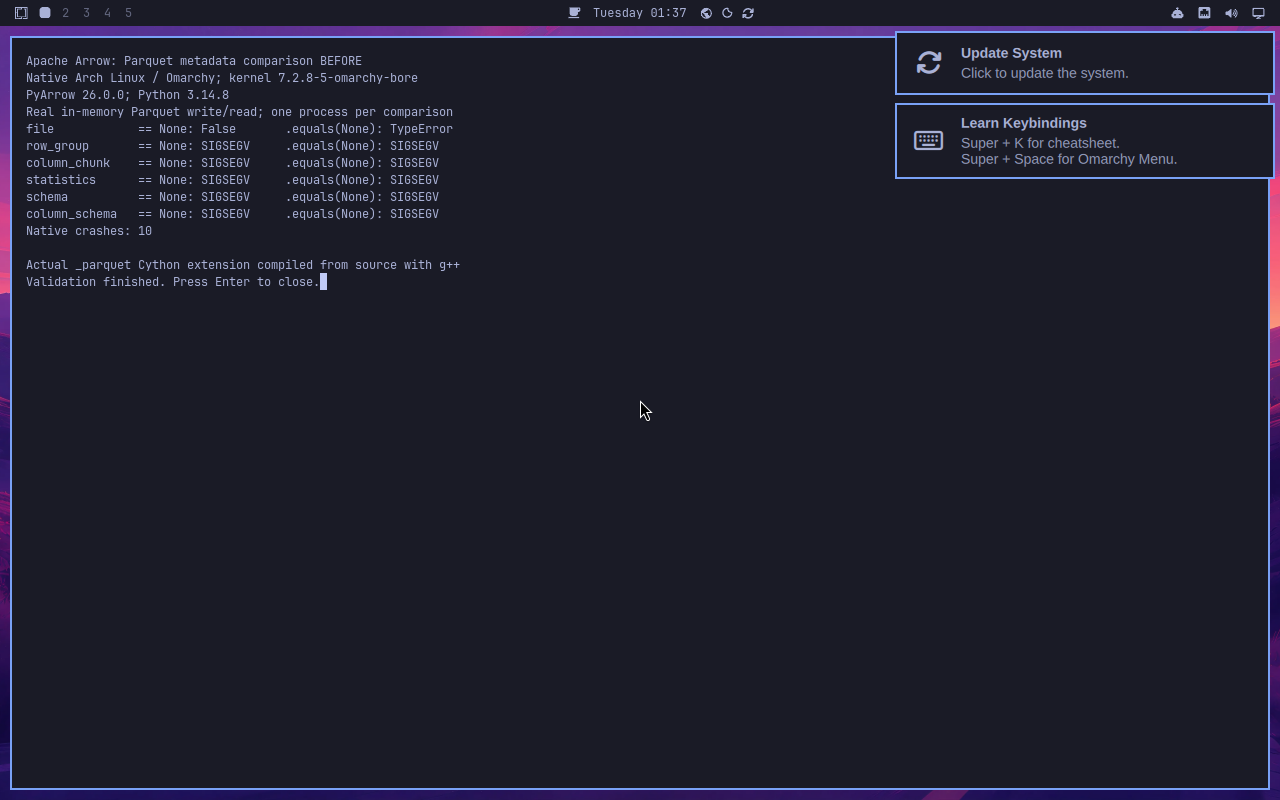
Task: Click the 'TypeError' result in the file row
Action: point(421,129)
